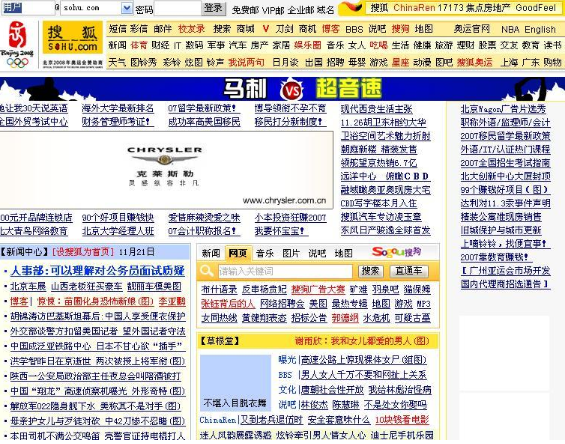Open NBA in the navigation menu
This screenshot has height=444, width=565.
(x=510, y=29)
